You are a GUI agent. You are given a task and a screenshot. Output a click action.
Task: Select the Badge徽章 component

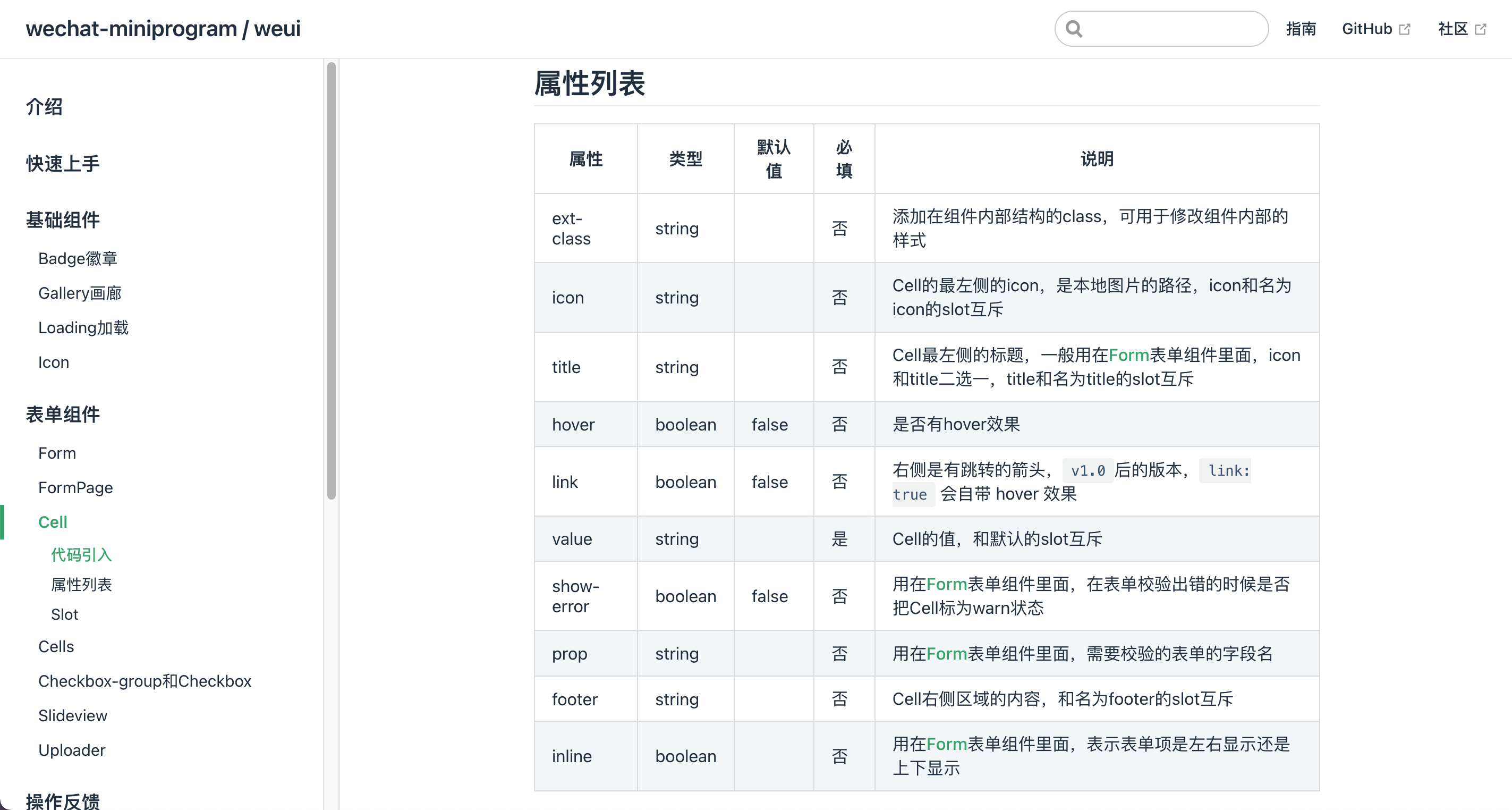tap(78, 258)
